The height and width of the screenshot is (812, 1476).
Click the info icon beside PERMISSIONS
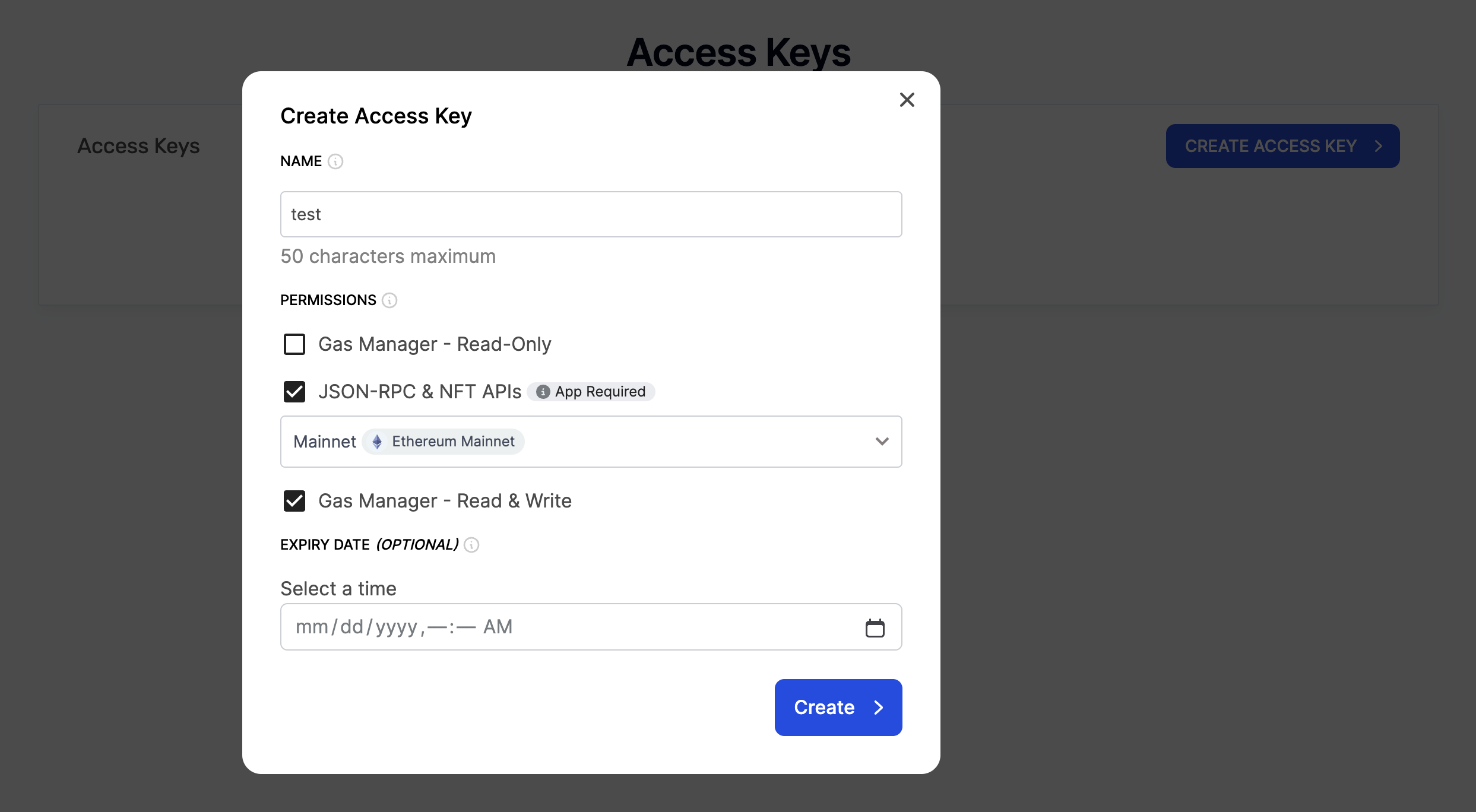389,300
